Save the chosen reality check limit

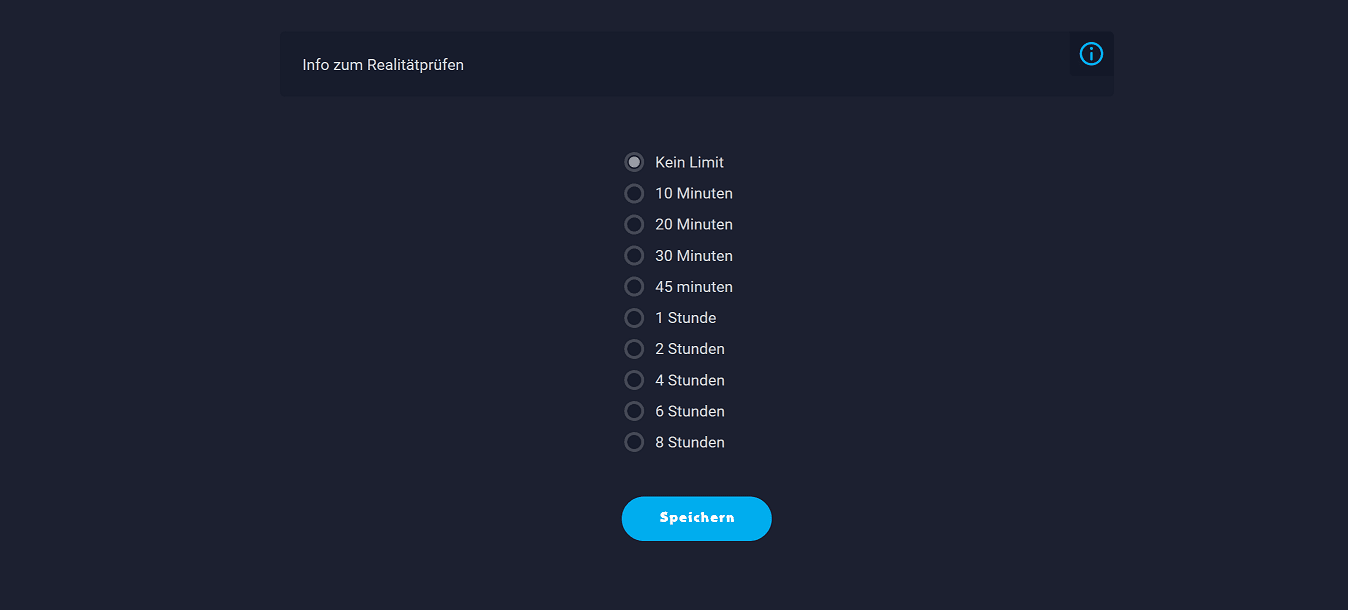[696, 518]
